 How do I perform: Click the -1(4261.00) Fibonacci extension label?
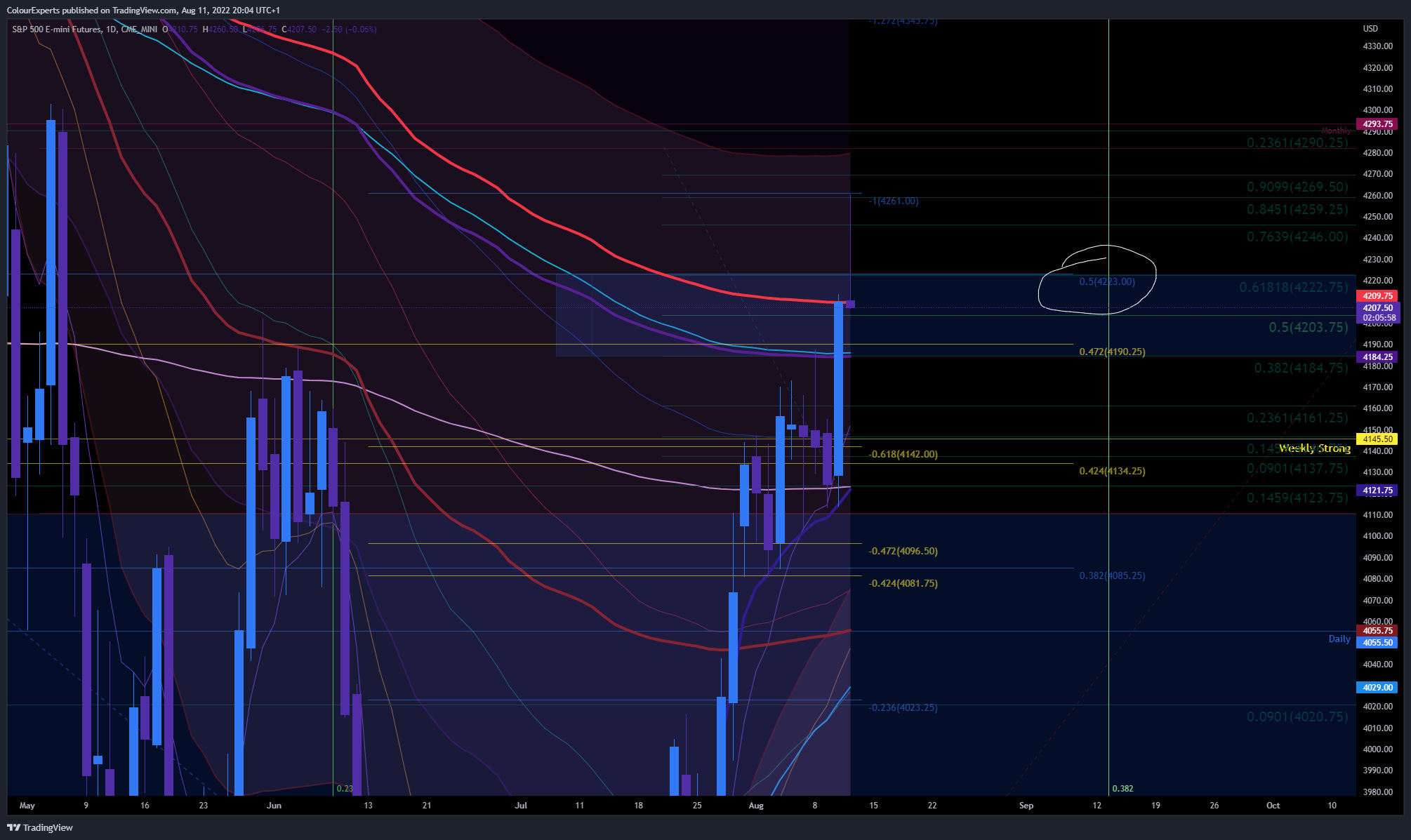tap(893, 201)
